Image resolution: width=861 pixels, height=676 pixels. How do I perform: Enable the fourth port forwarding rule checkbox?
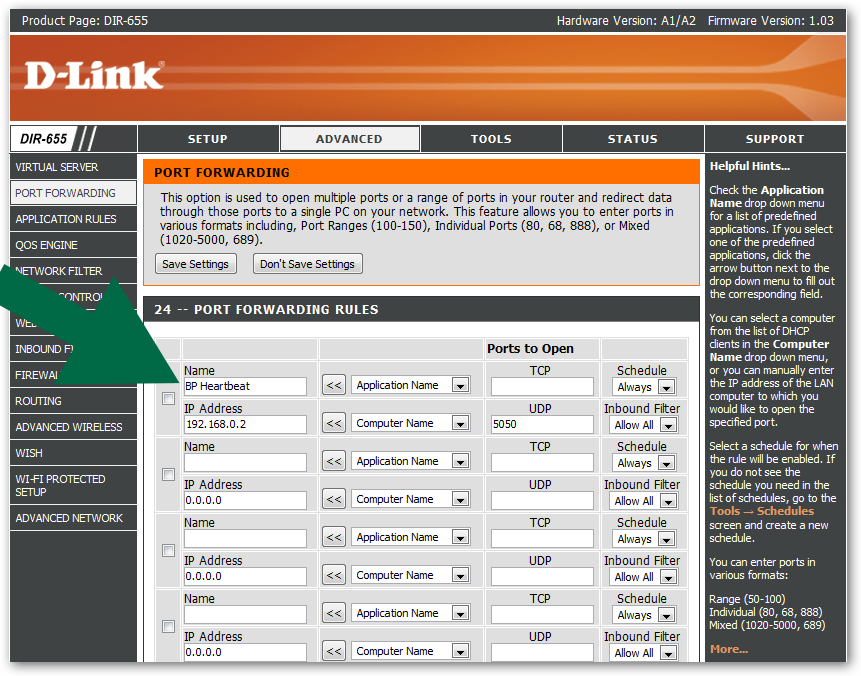coord(169,626)
